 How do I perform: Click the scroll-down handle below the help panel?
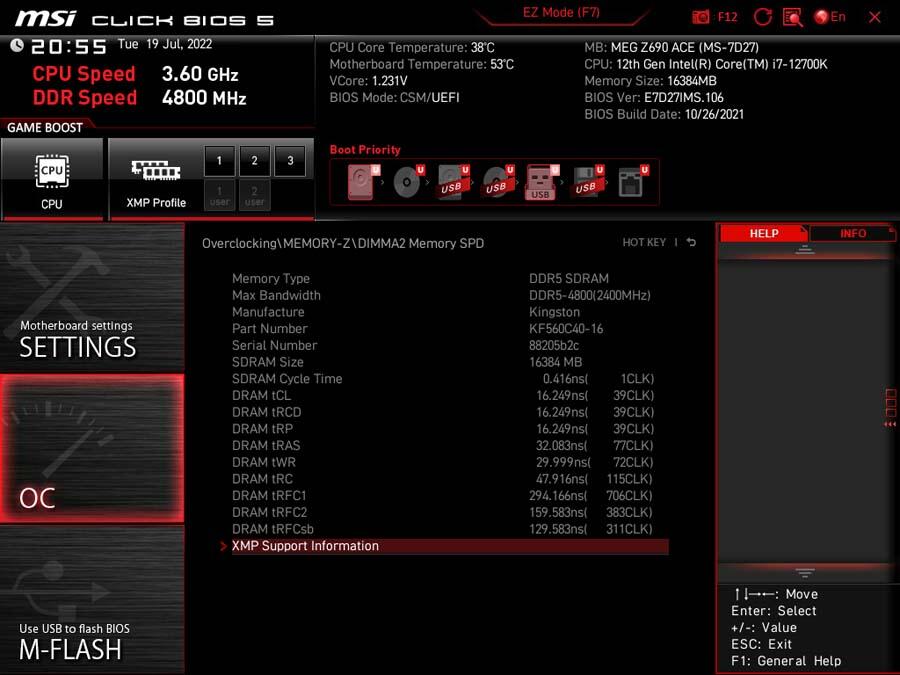[805, 573]
